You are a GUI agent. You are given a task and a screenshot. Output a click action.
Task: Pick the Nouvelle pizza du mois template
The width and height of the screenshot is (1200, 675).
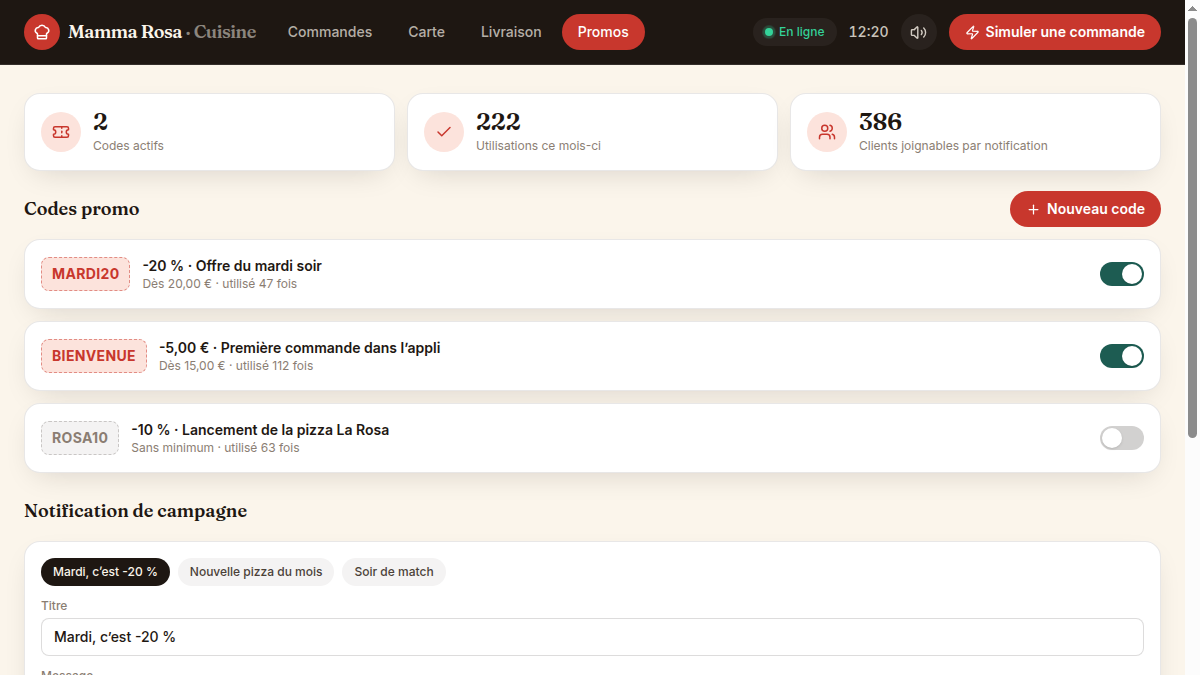[256, 572]
